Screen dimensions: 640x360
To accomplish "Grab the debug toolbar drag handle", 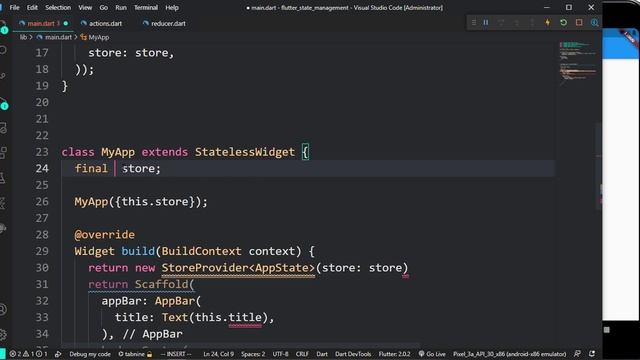I will 473,22.
